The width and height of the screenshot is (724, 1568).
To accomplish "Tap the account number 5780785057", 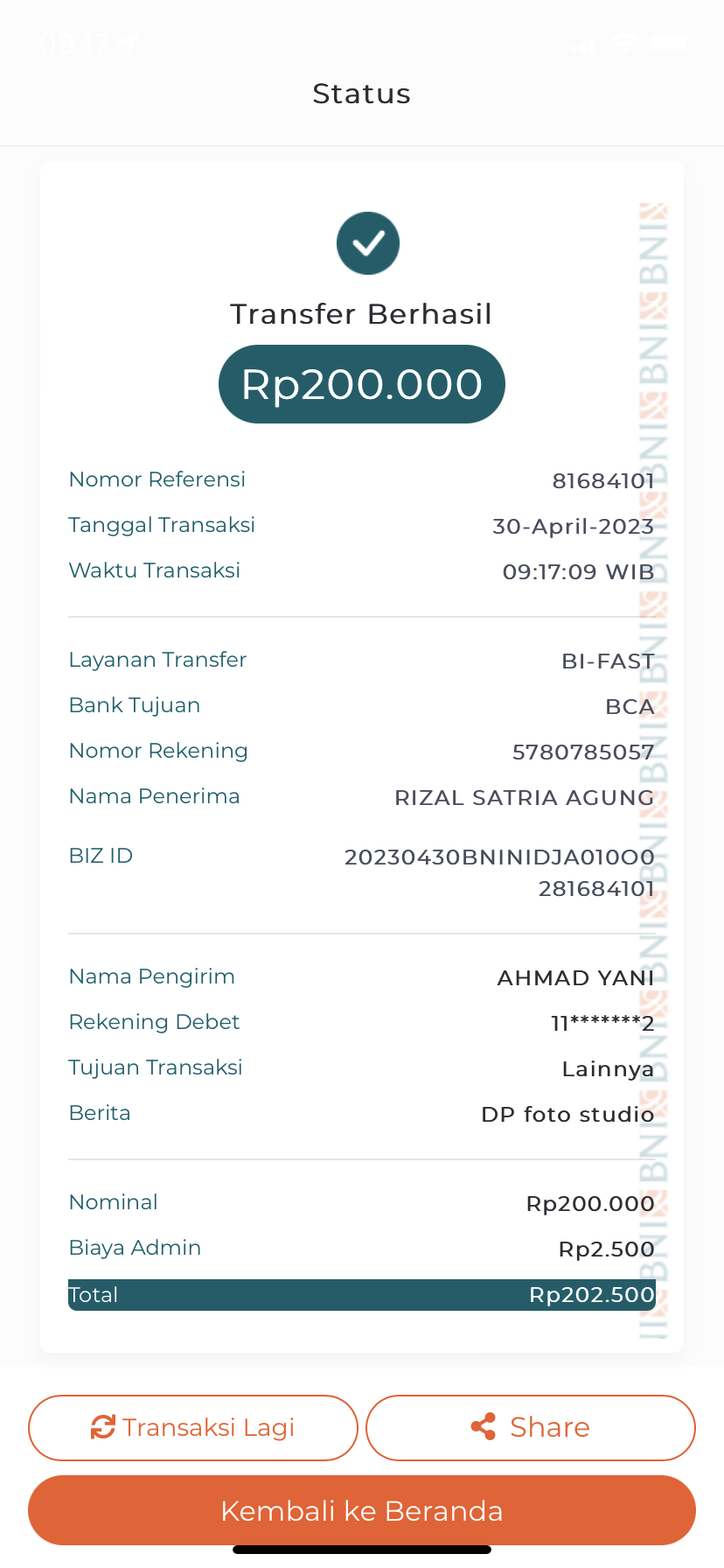I will [x=582, y=752].
